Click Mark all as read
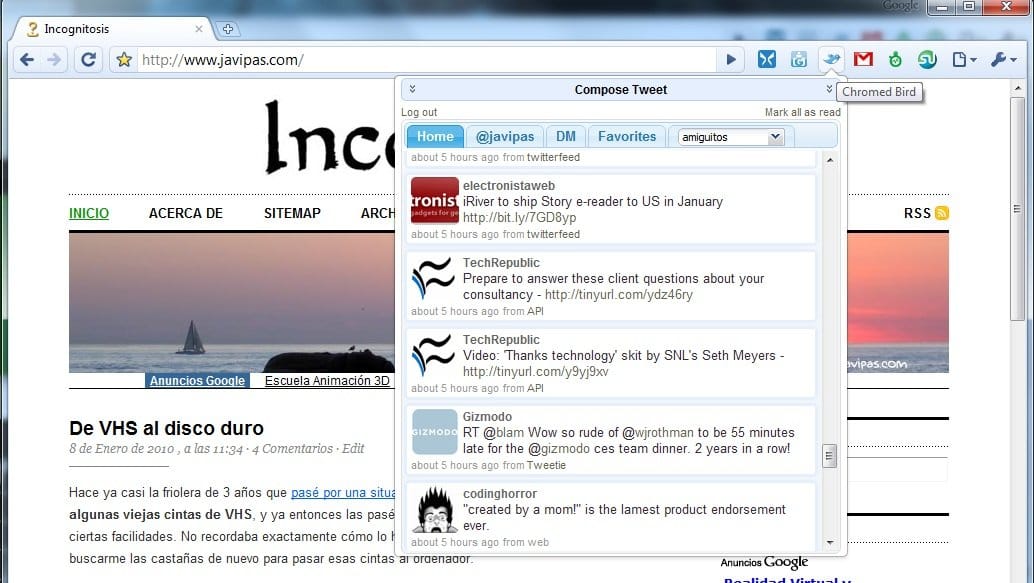The image size is (1034, 583). [x=802, y=112]
